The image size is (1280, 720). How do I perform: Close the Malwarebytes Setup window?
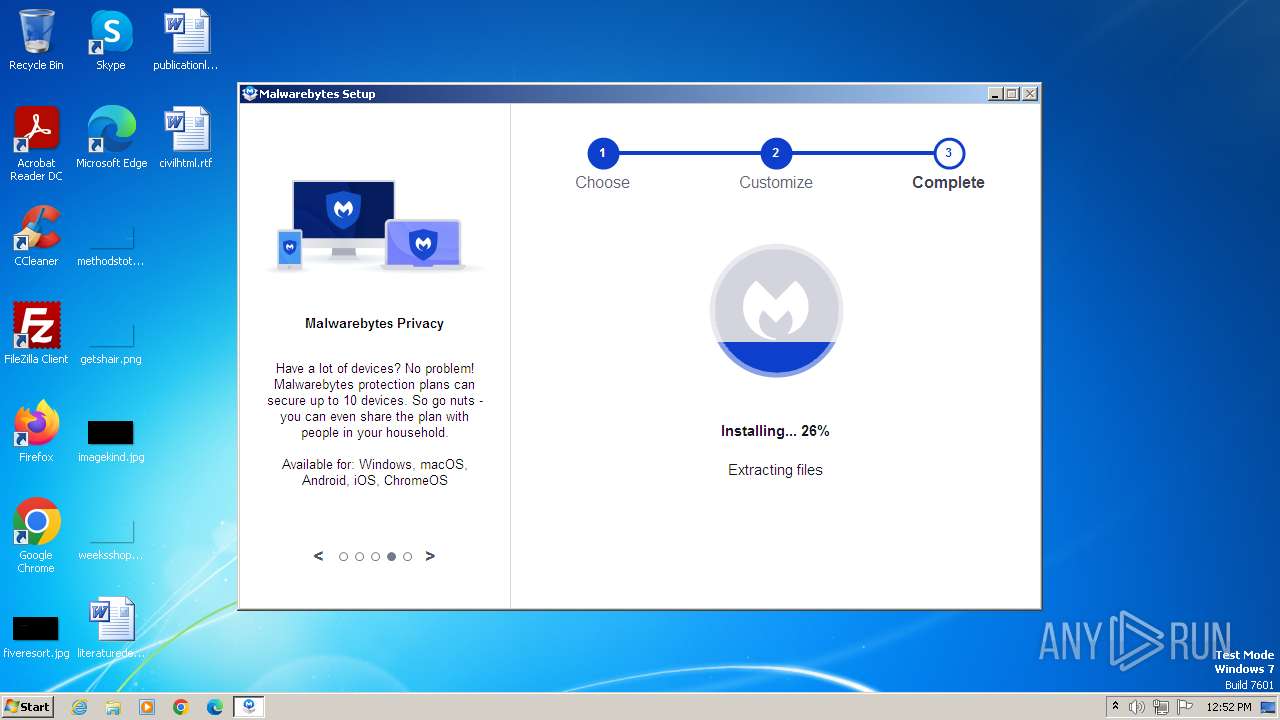(x=1030, y=94)
